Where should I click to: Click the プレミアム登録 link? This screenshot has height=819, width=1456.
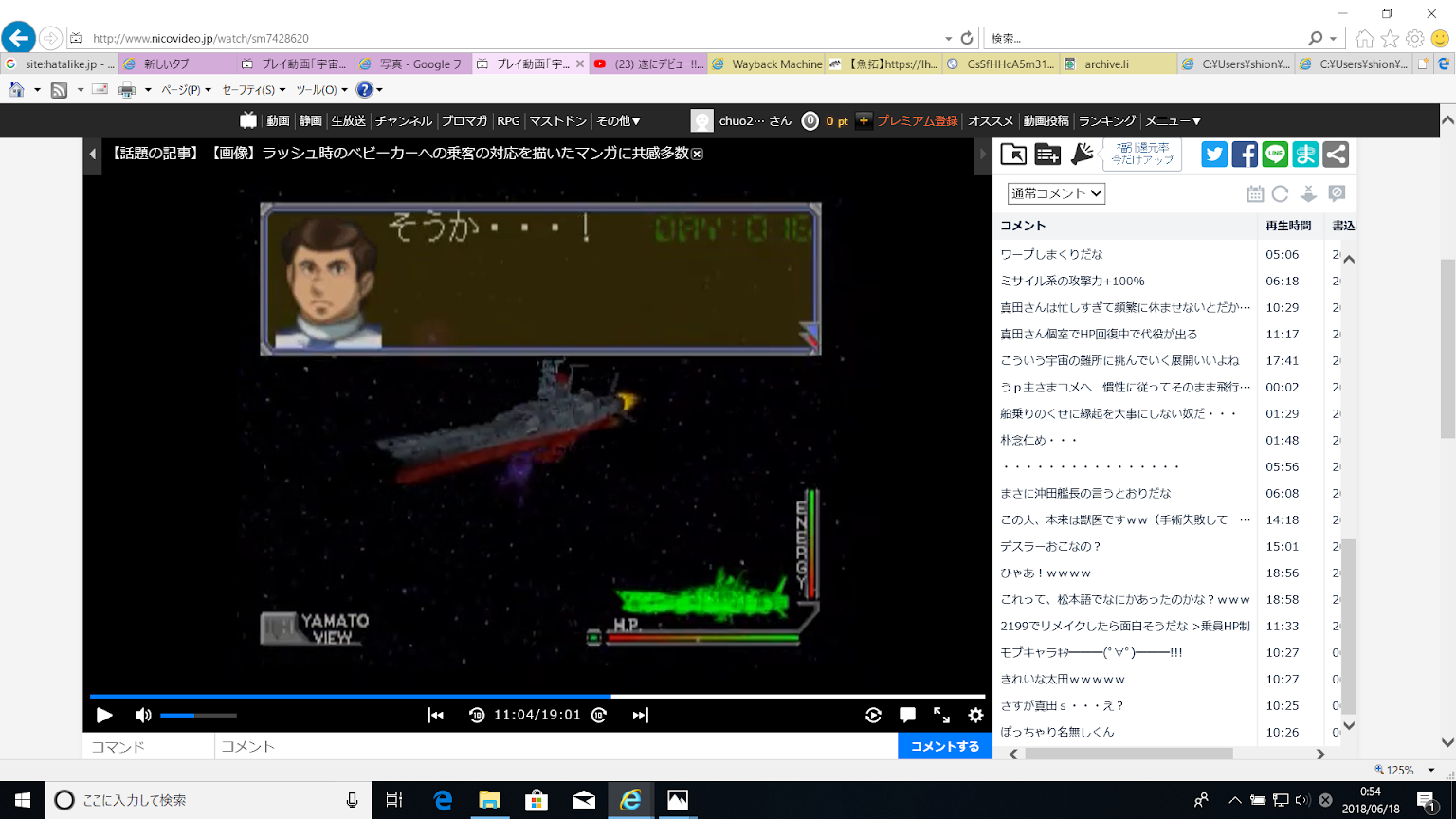pyautogui.click(x=917, y=120)
